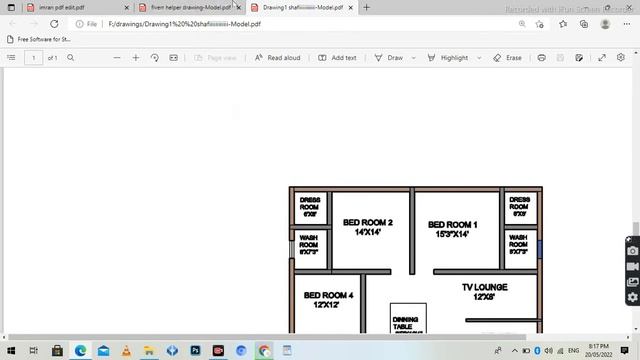This screenshot has width=640, height=360.
Task: Open the Favorites list
Action: pyautogui.click(x=563, y=24)
